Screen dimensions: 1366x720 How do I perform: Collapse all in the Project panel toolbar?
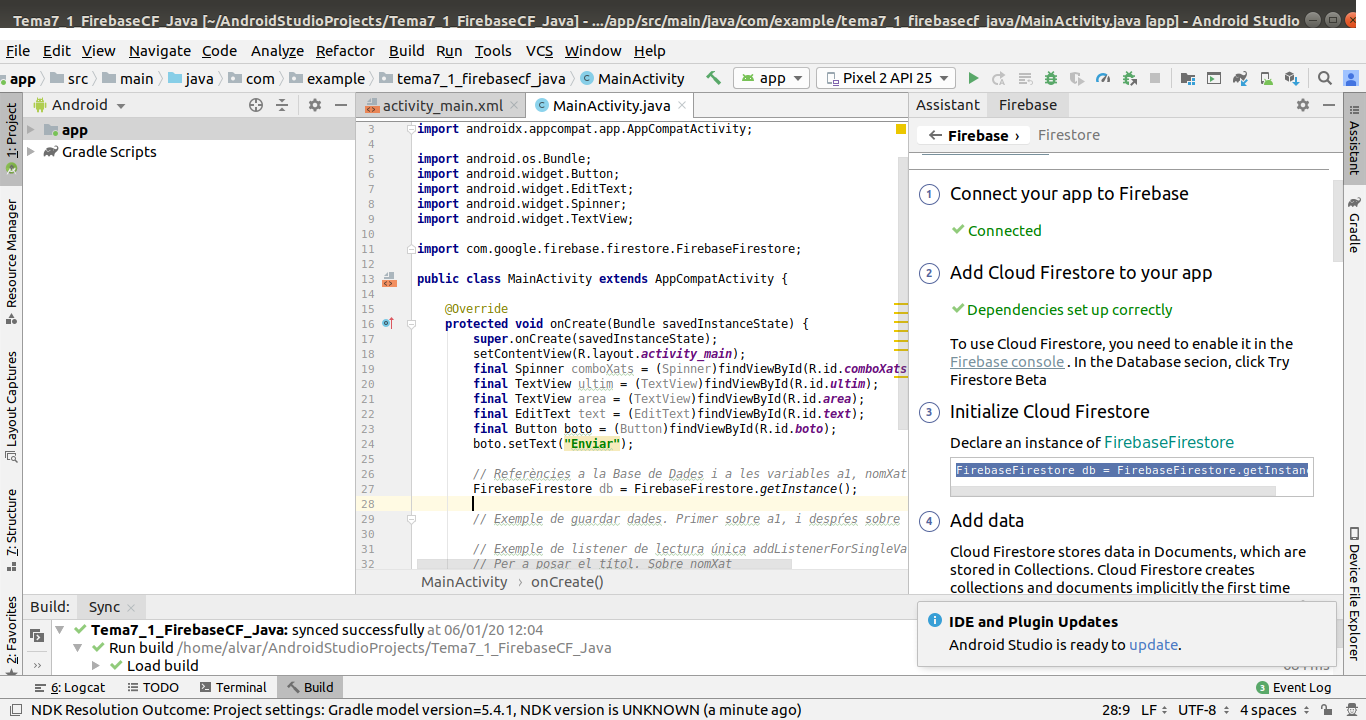(282, 105)
